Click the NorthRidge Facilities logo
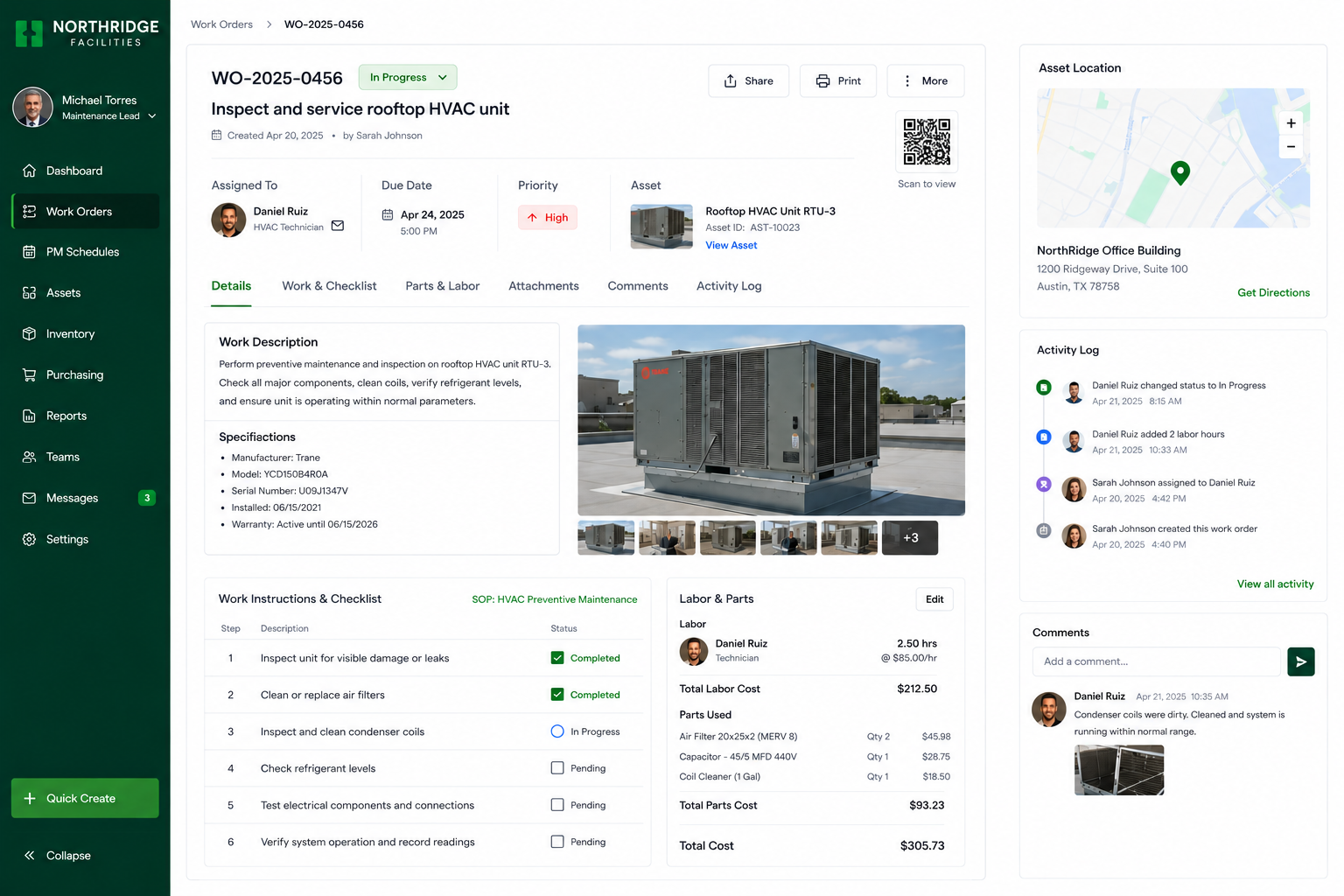This screenshot has height=896, width=1344. [x=87, y=33]
